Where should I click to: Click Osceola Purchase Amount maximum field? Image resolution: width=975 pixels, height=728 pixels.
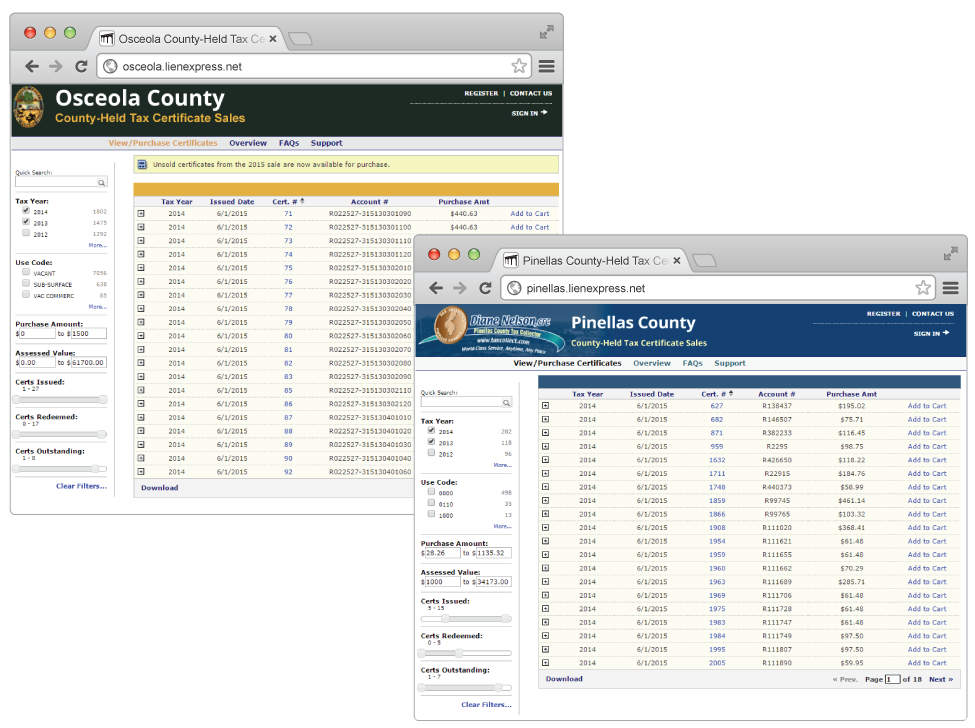point(89,334)
